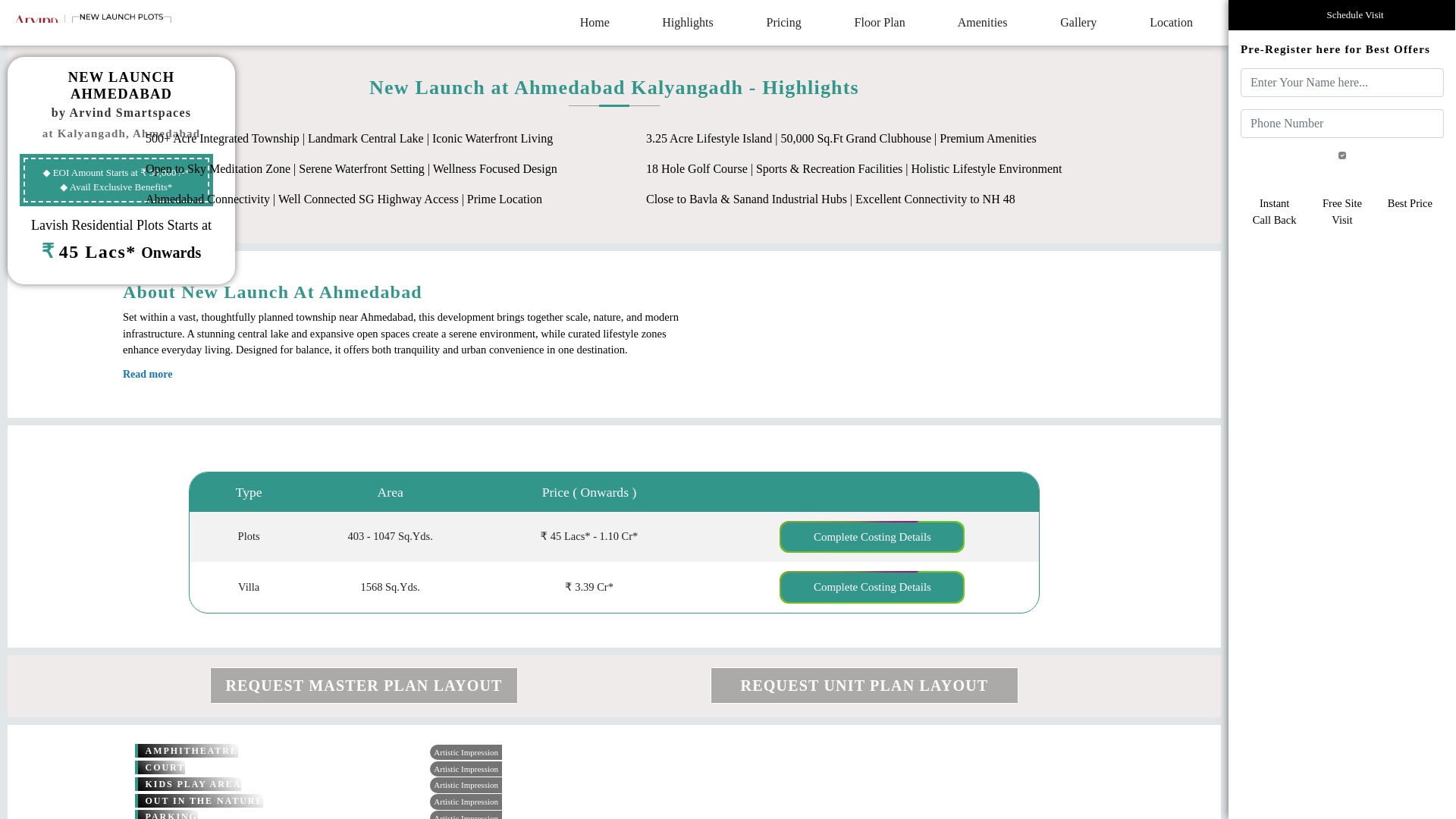
Task: Open the Gallery menu item
Action: 1078,23
